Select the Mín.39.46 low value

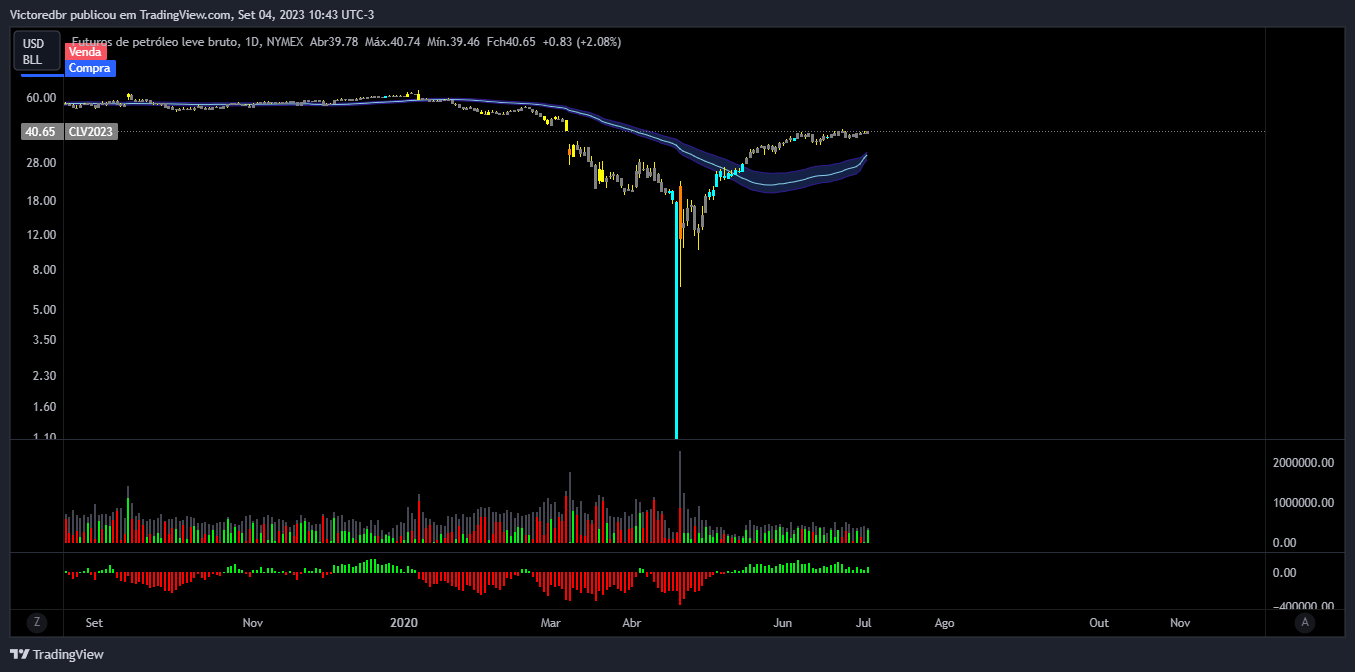pos(453,42)
